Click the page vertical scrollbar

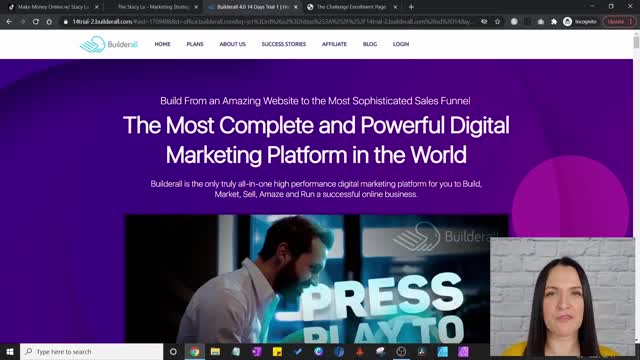tap(636, 42)
